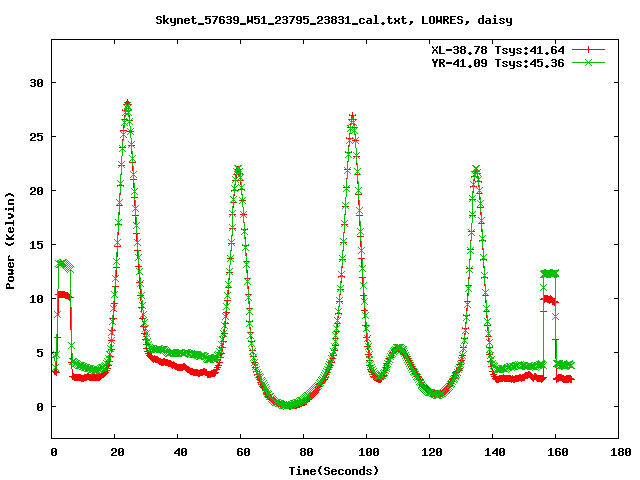This screenshot has width=640, height=480.
Task: Click the x-axis tick label 180
Action: tap(621, 452)
